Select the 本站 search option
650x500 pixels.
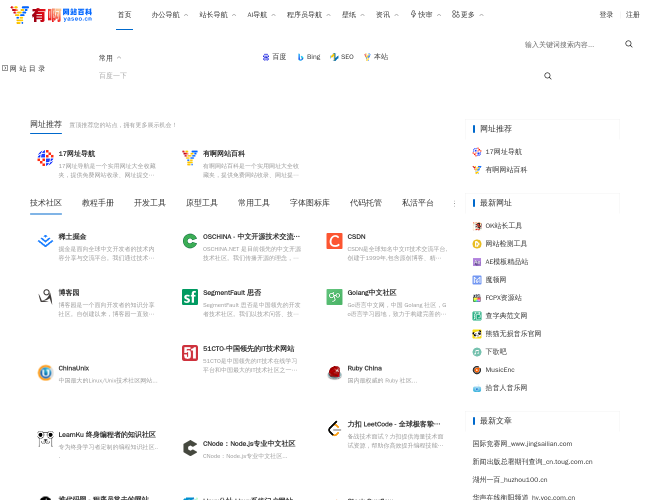pos(376,57)
